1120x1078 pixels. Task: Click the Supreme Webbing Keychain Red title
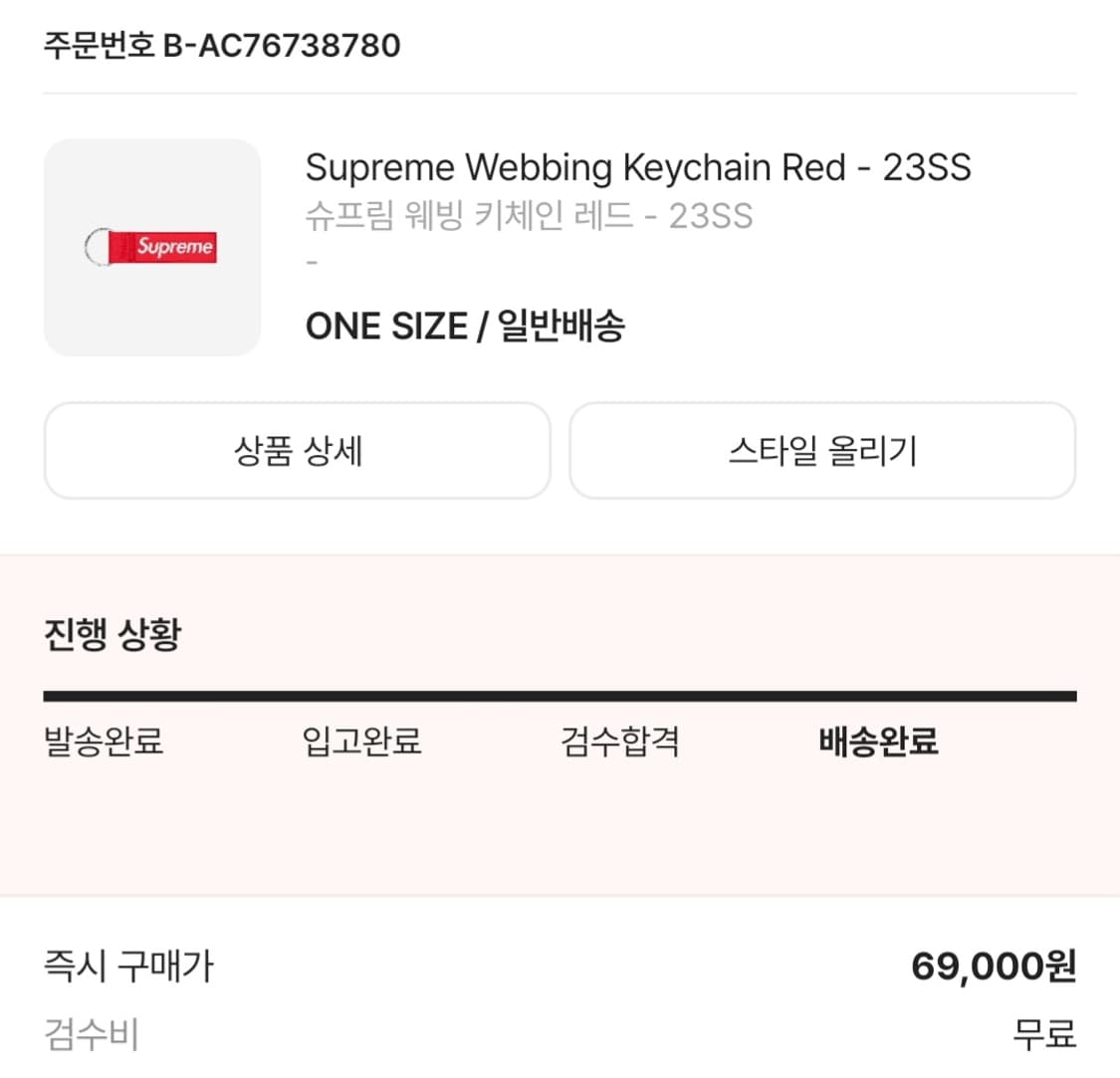pos(637,167)
